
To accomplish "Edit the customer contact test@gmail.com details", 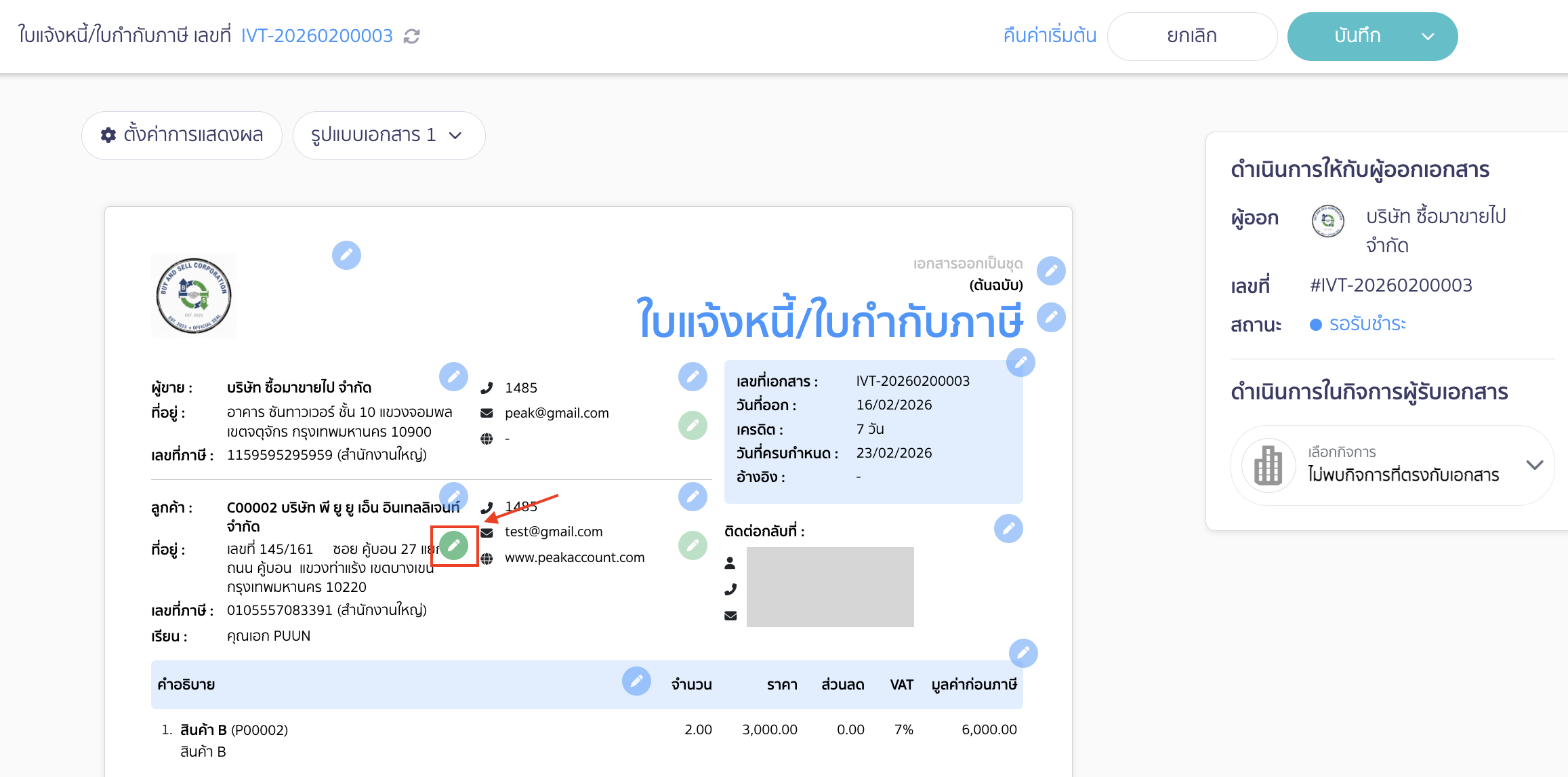I will tap(693, 496).
